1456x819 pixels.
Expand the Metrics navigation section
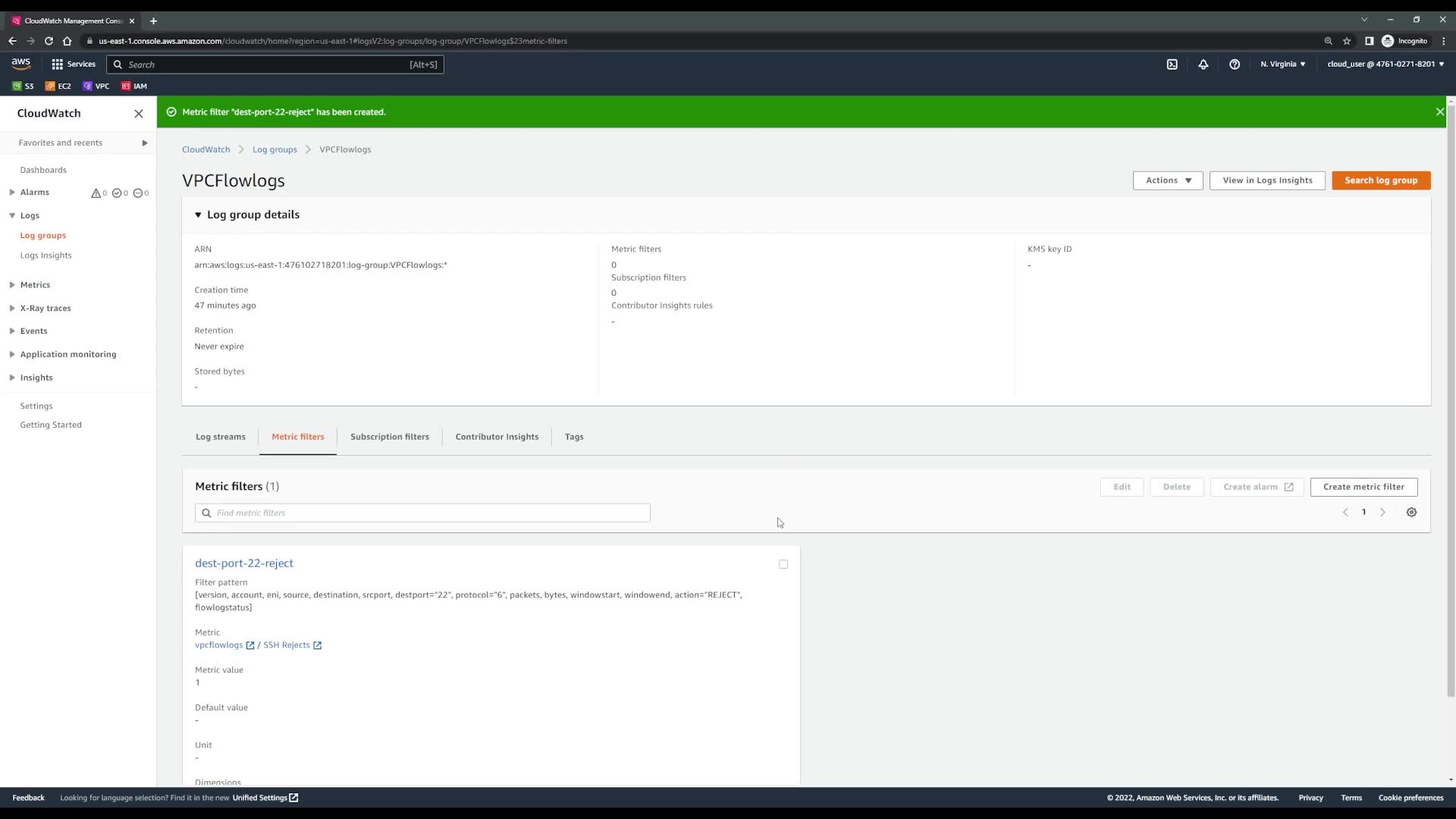[12, 285]
